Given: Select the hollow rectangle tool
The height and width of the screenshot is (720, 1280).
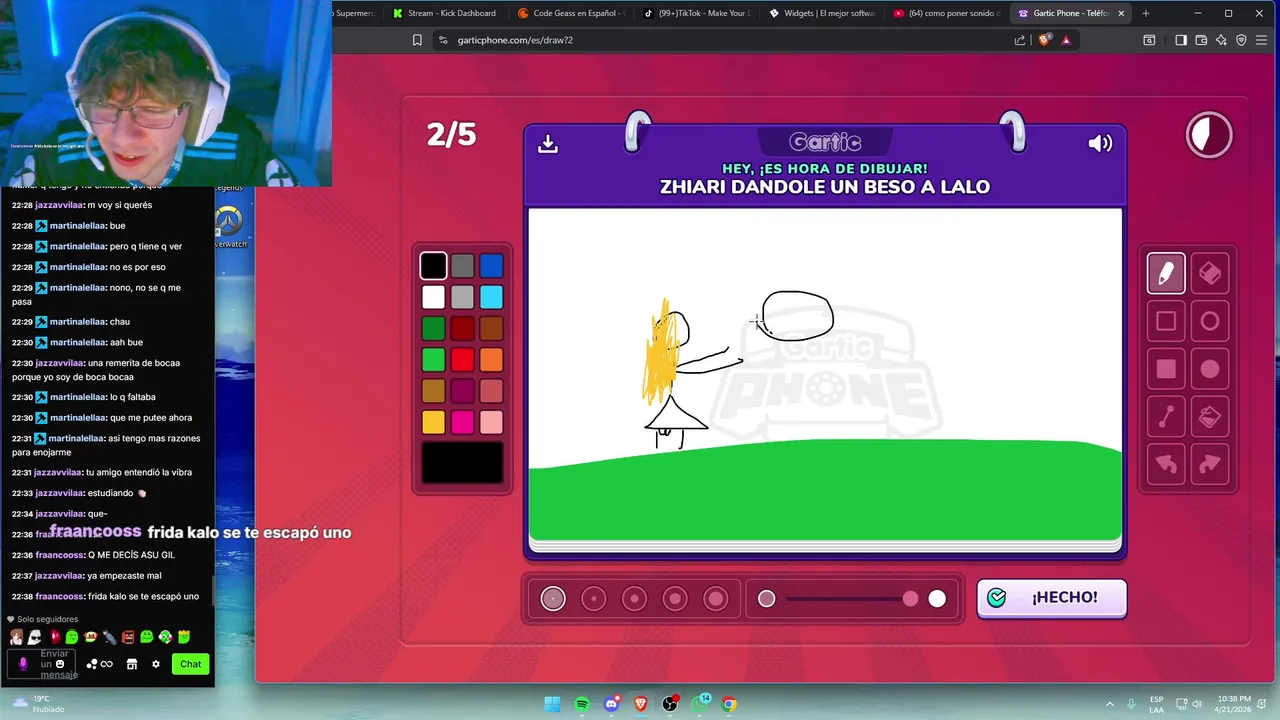Looking at the screenshot, I should [1166, 321].
